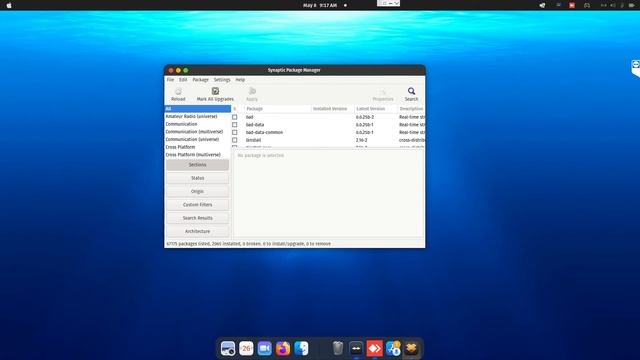Viewport: 640px width, 360px height.
Task: Click the Properties toolbar icon
Action: (383, 91)
